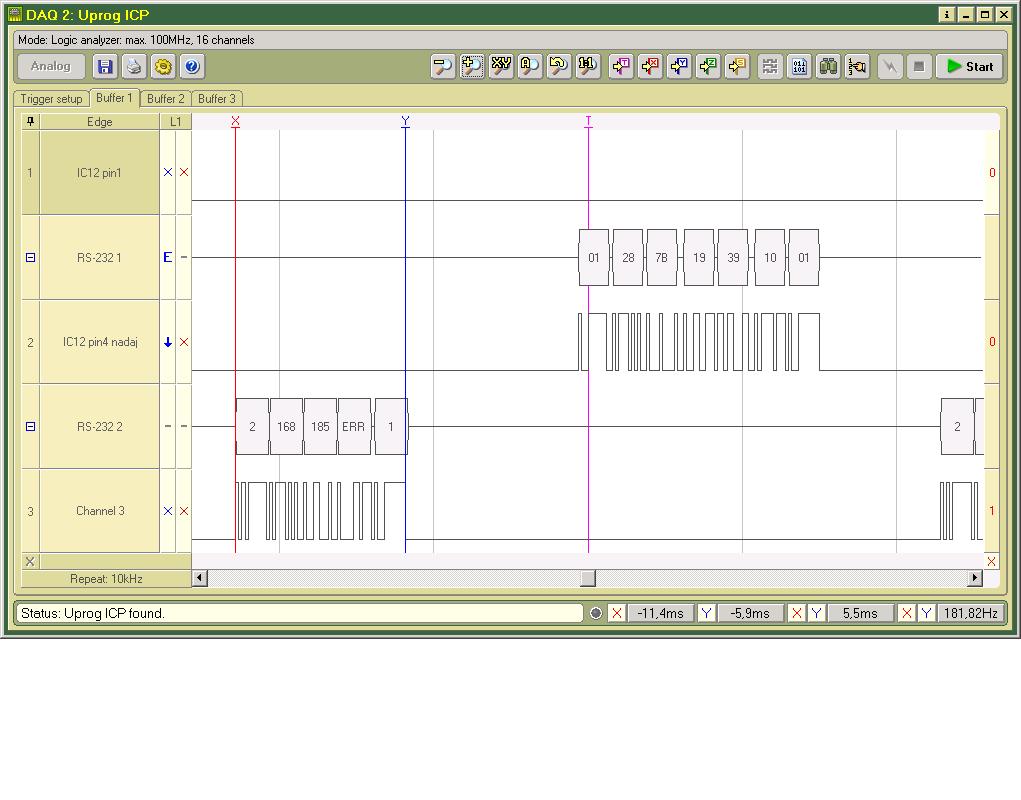Click the print icon
The width and height of the screenshot is (1021, 800).
(x=134, y=66)
